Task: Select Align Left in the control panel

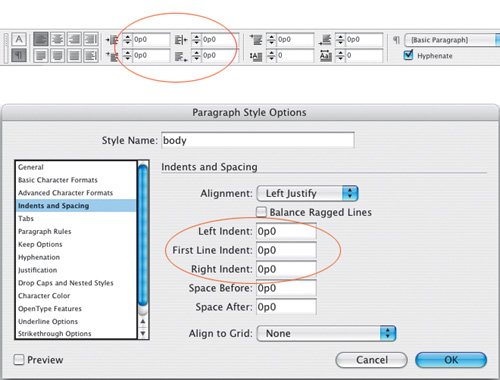Action: (x=41, y=39)
